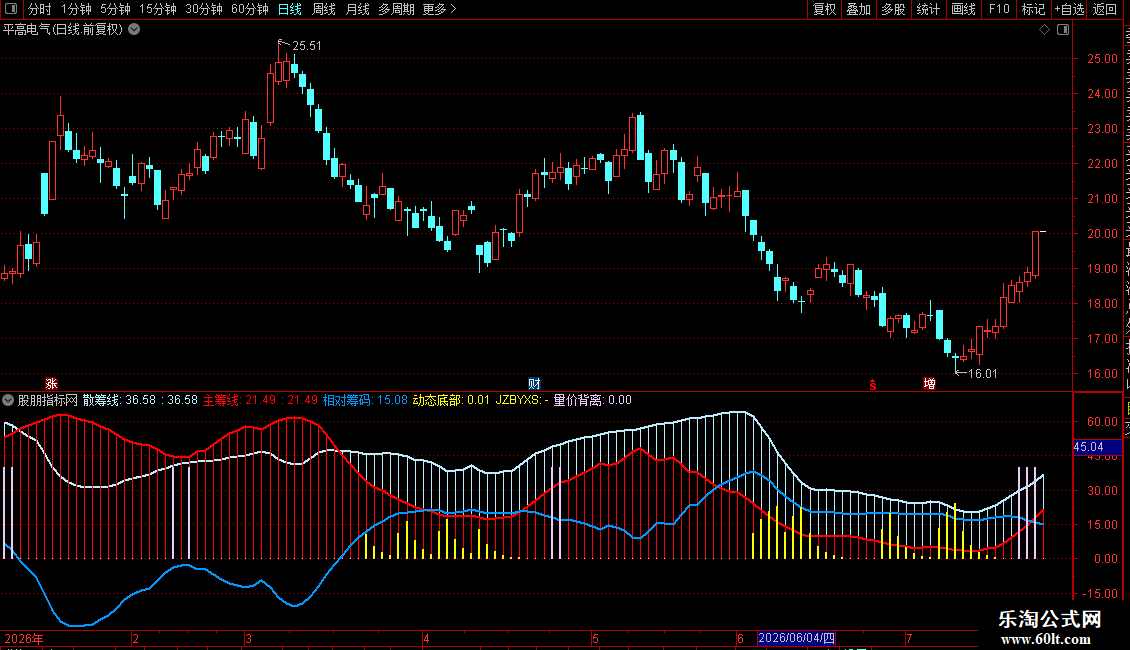Switch to 分时 intraday view
Screen dimensions: 1130x650
tap(40, 9)
